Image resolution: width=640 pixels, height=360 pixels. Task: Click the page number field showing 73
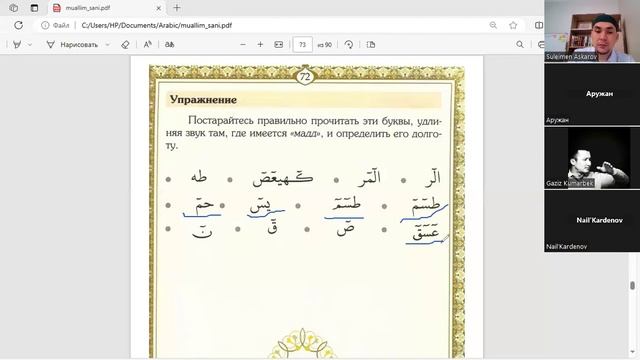coord(302,44)
